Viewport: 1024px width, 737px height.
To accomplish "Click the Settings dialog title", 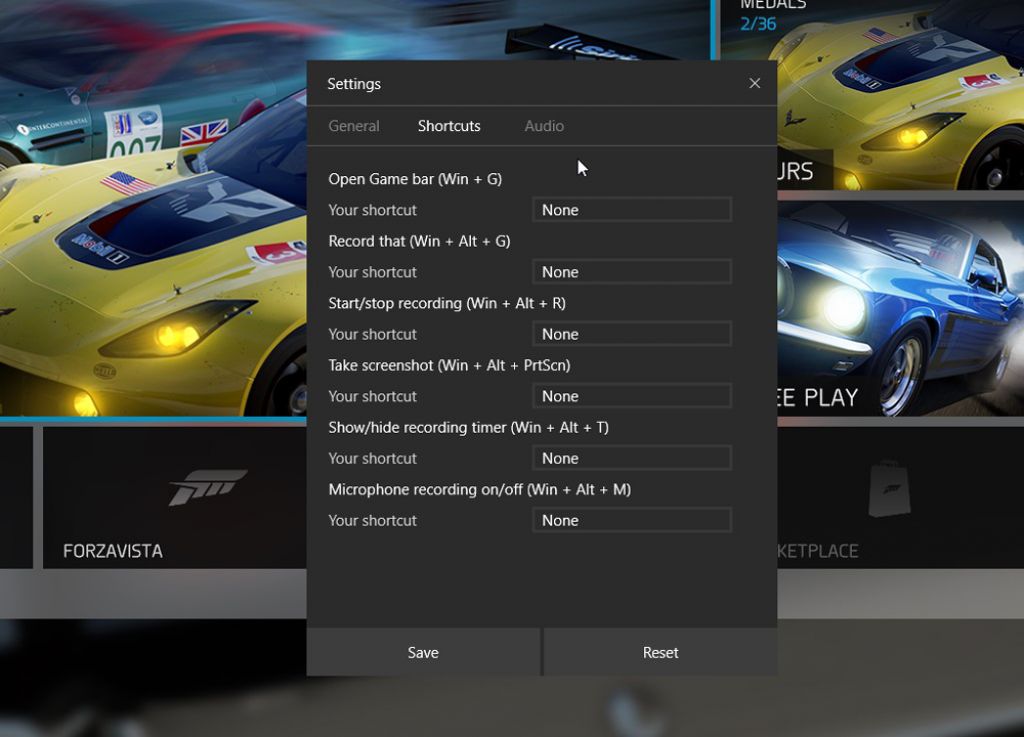I will [x=354, y=84].
